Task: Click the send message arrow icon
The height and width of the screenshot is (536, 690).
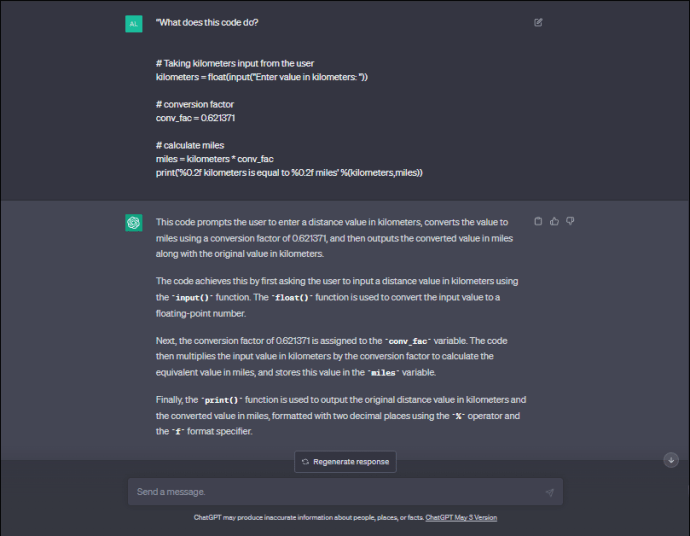Action: click(549, 492)
